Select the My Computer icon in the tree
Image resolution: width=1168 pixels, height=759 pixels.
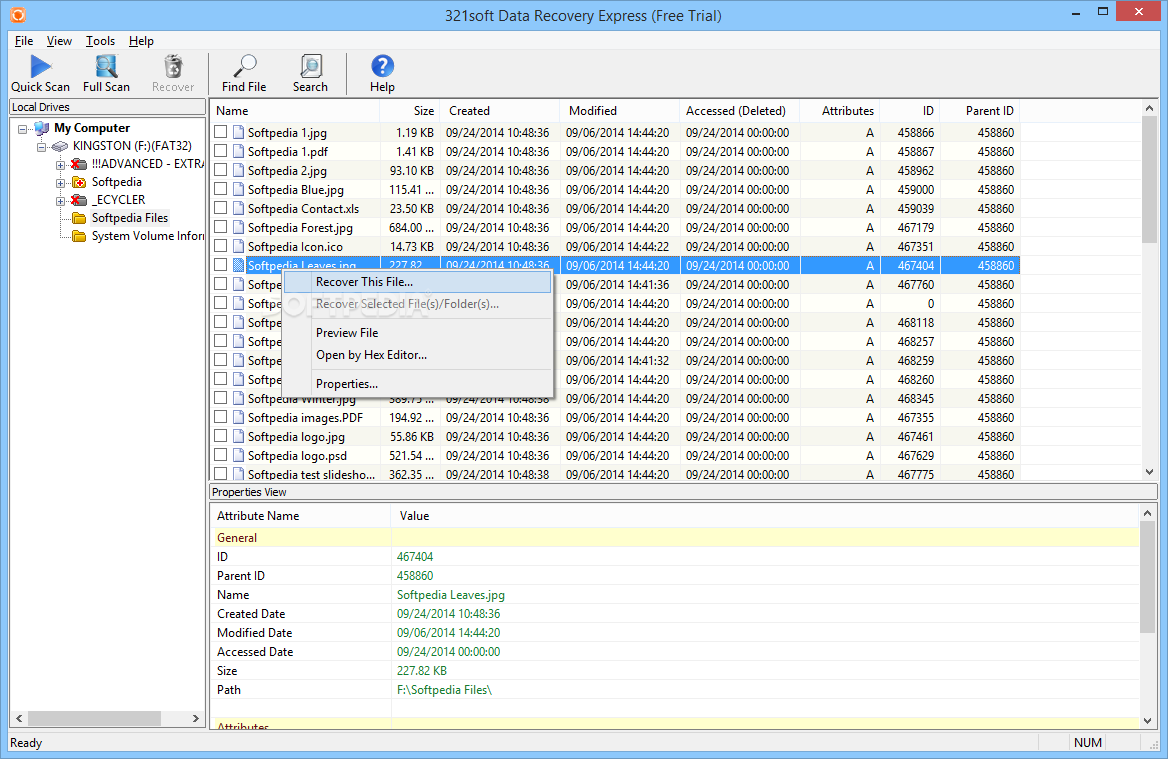(42, 128)
